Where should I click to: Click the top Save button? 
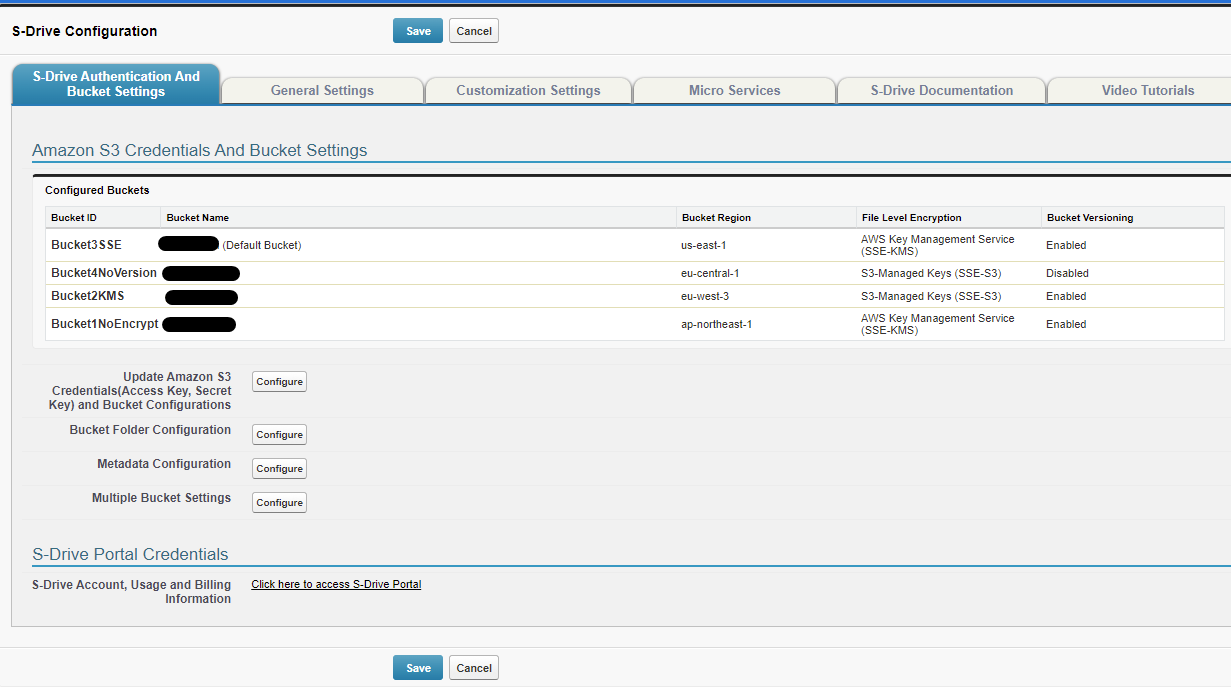418,31
